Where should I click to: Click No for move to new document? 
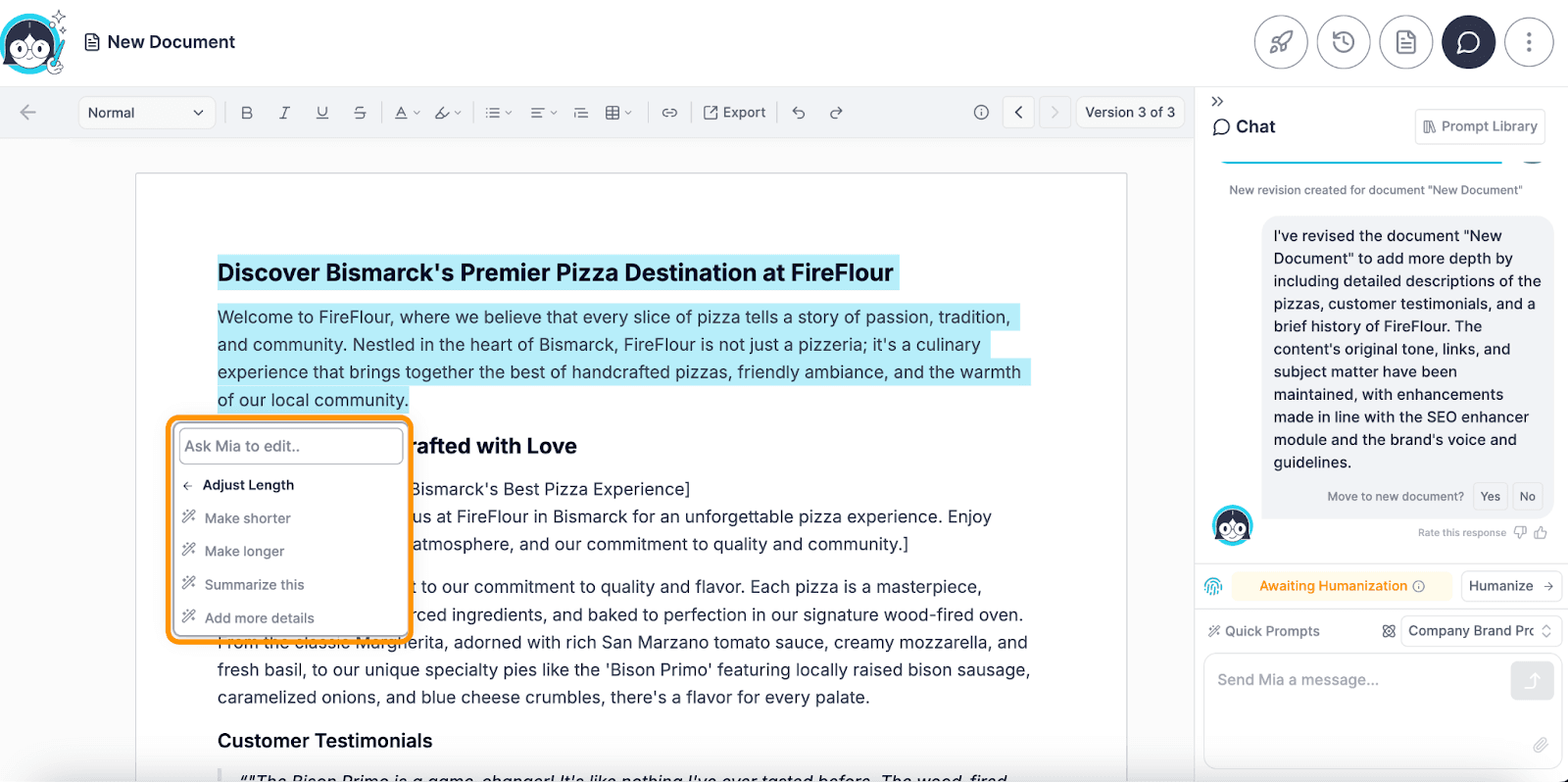pyautogui.click(x=1528, y=496)
